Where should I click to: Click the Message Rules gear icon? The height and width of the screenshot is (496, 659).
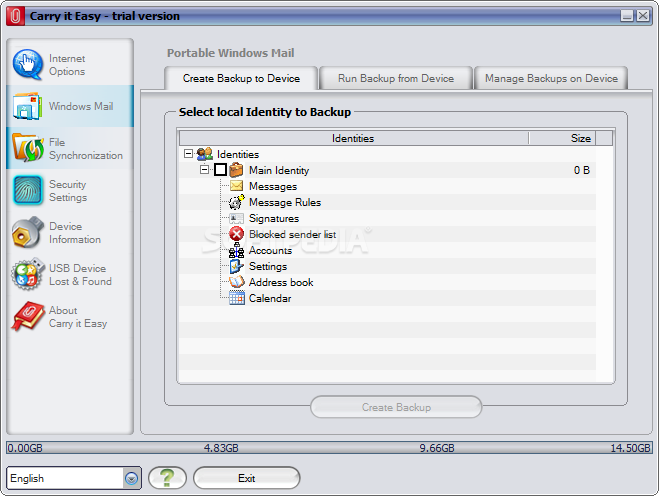pos(236,202)
